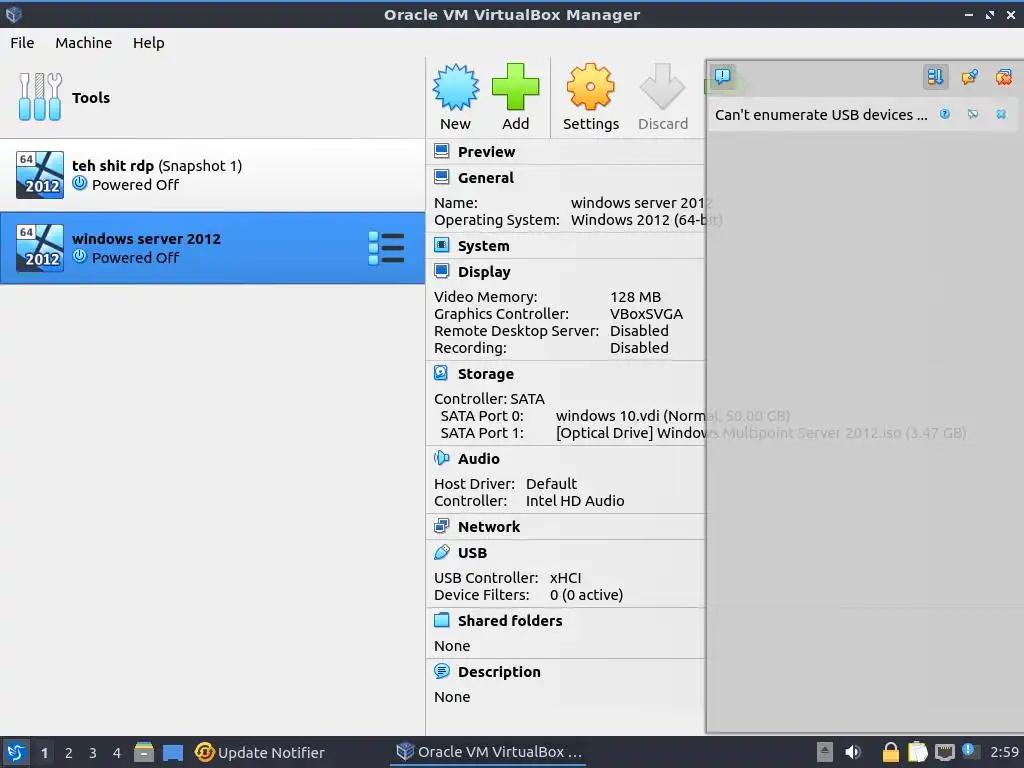
Task: Switch to virtual desktop 3
Action: [93, 753]
